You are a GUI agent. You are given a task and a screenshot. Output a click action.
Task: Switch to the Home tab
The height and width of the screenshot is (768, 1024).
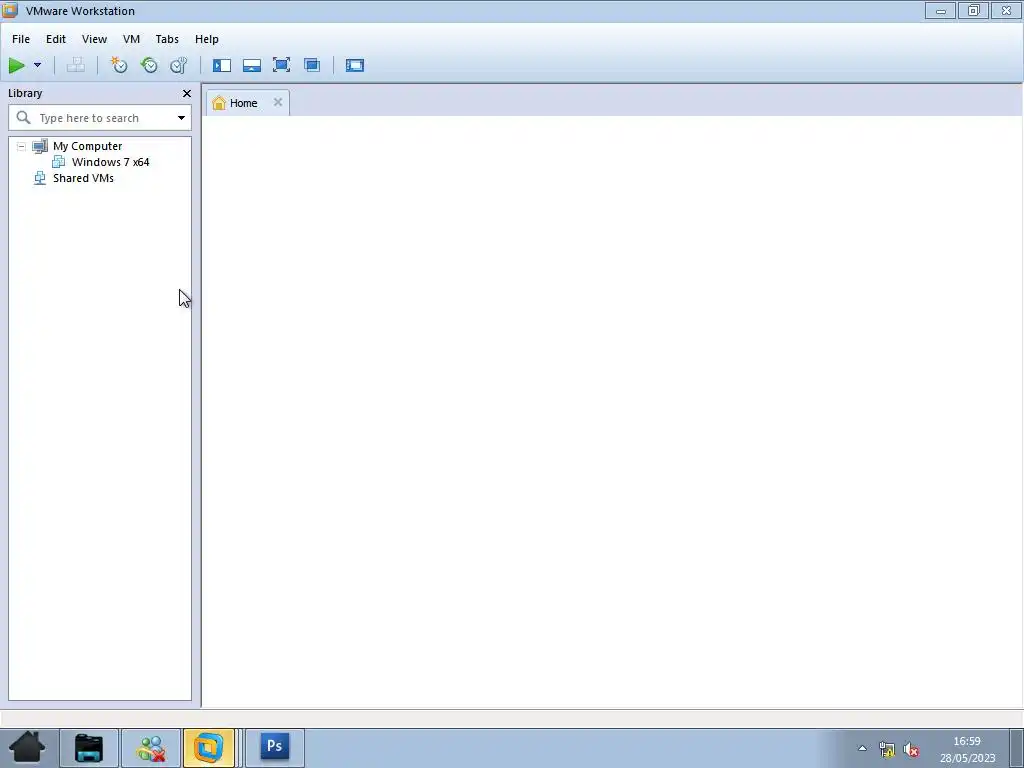pos(248,103)
